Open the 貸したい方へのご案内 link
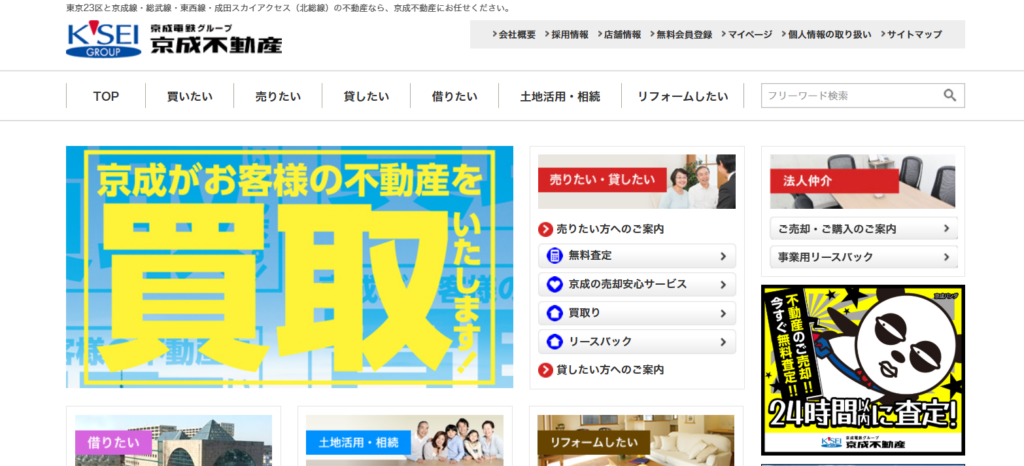The width and height of the screenshot is (1024, 466). click(610, 370)
